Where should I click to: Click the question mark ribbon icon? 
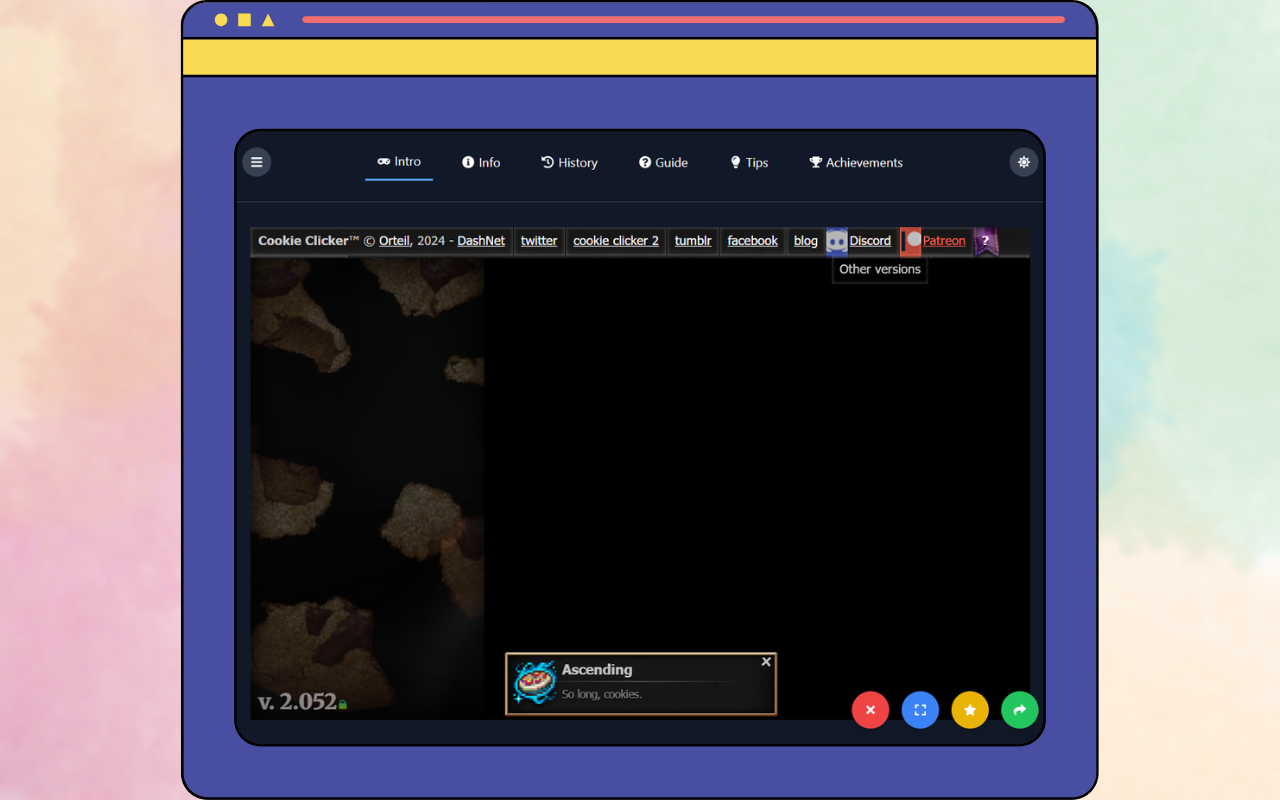985,241
